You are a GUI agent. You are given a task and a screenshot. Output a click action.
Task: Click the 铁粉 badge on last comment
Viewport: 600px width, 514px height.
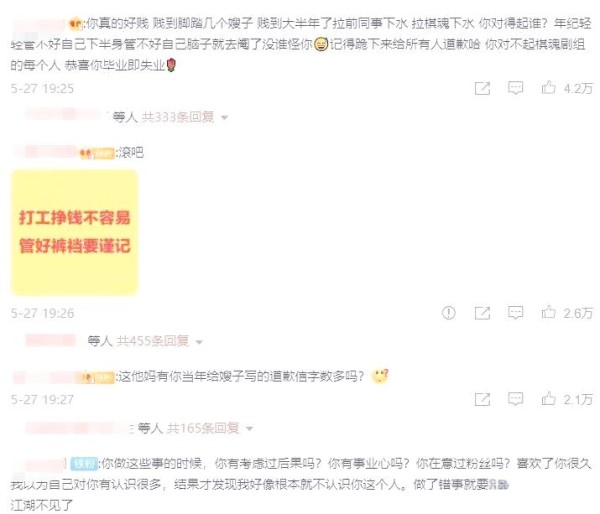[85, 464]
